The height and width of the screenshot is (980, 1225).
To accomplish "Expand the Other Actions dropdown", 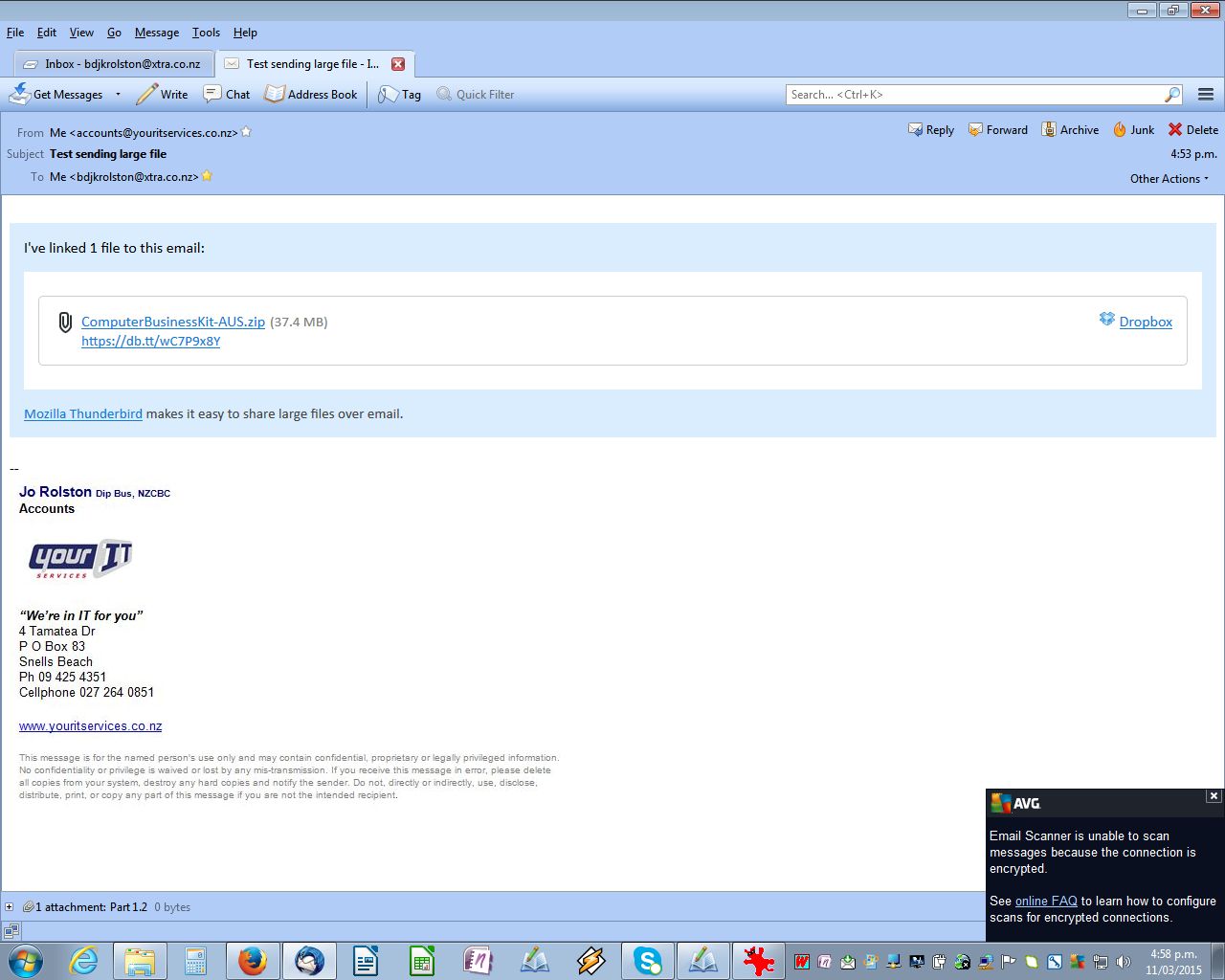I will point(1169,179).
